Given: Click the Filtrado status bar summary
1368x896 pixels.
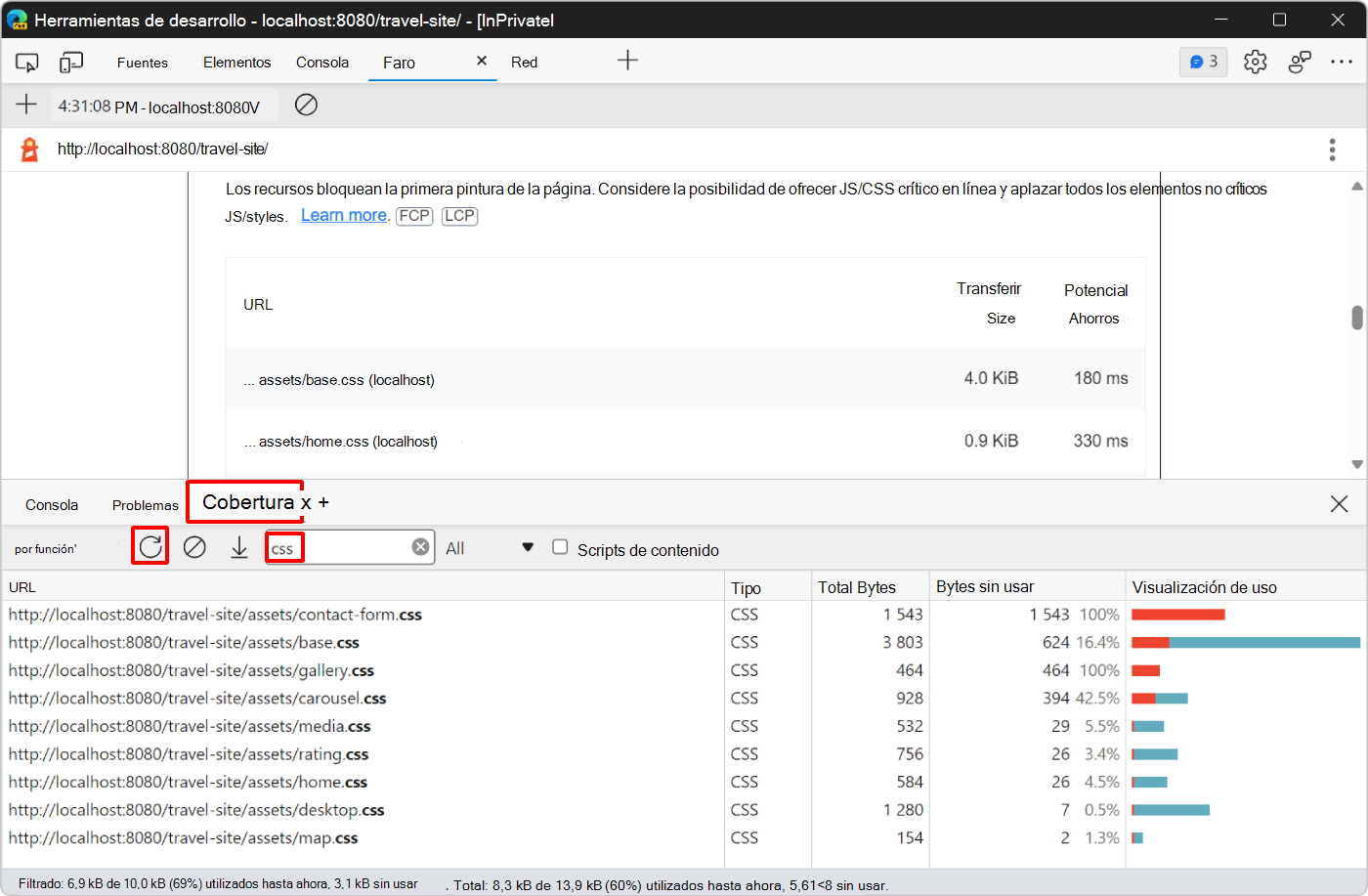Looking at the screenshot, I should click(x=218, y=883).
